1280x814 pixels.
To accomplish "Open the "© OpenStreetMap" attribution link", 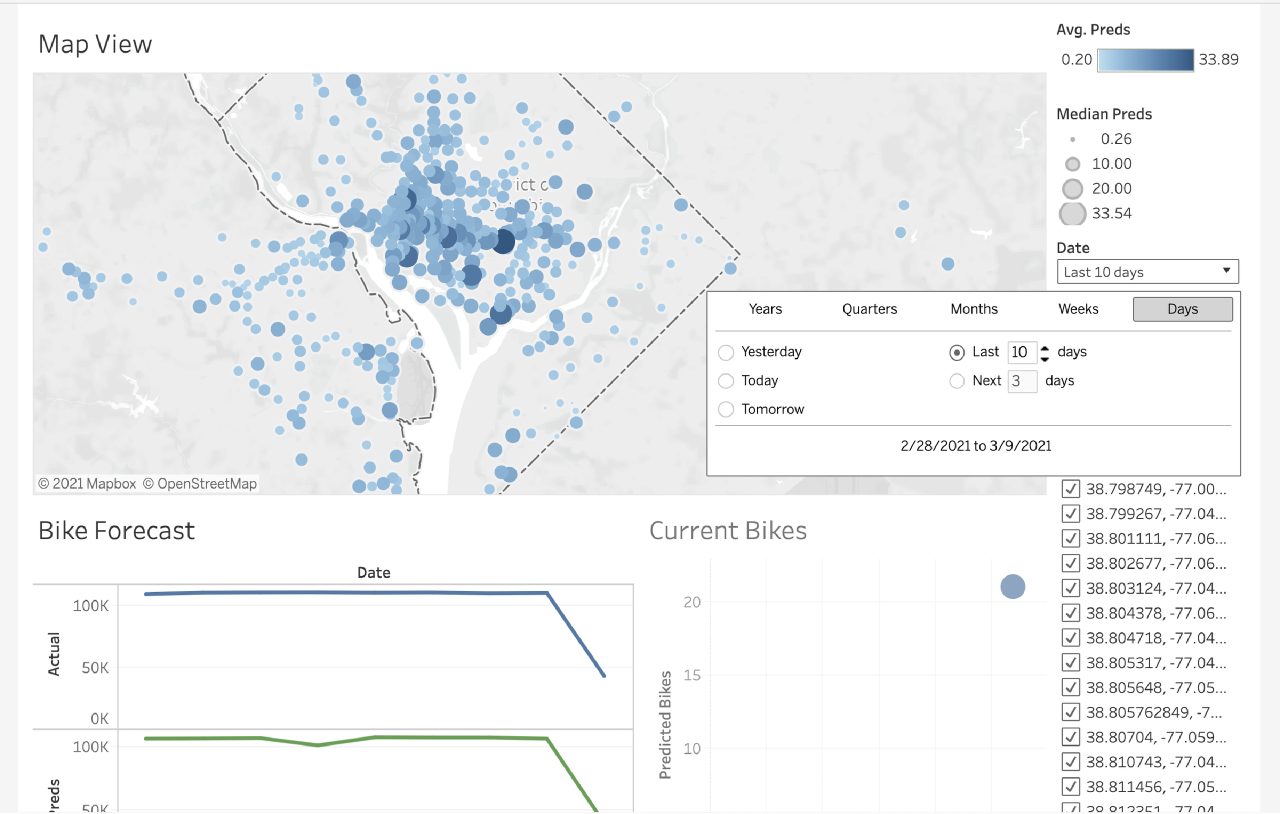I will tap(199, 483).
